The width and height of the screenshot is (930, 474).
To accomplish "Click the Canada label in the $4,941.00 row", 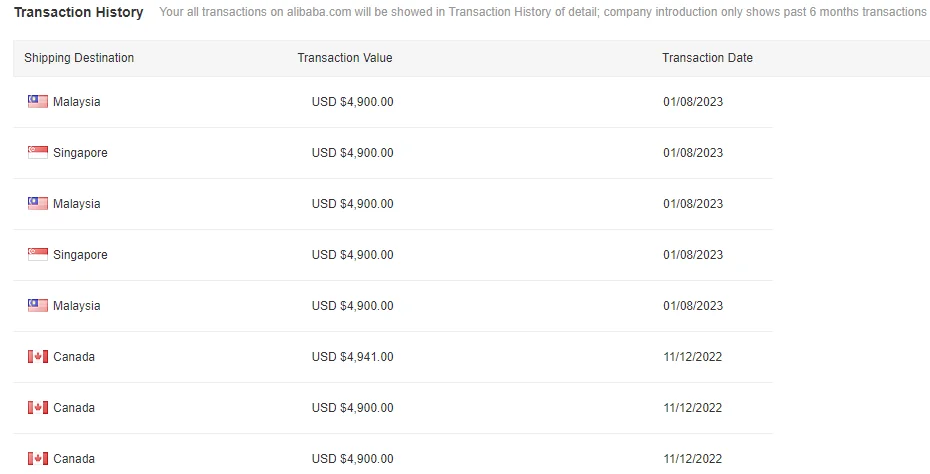I will [74, 357].
